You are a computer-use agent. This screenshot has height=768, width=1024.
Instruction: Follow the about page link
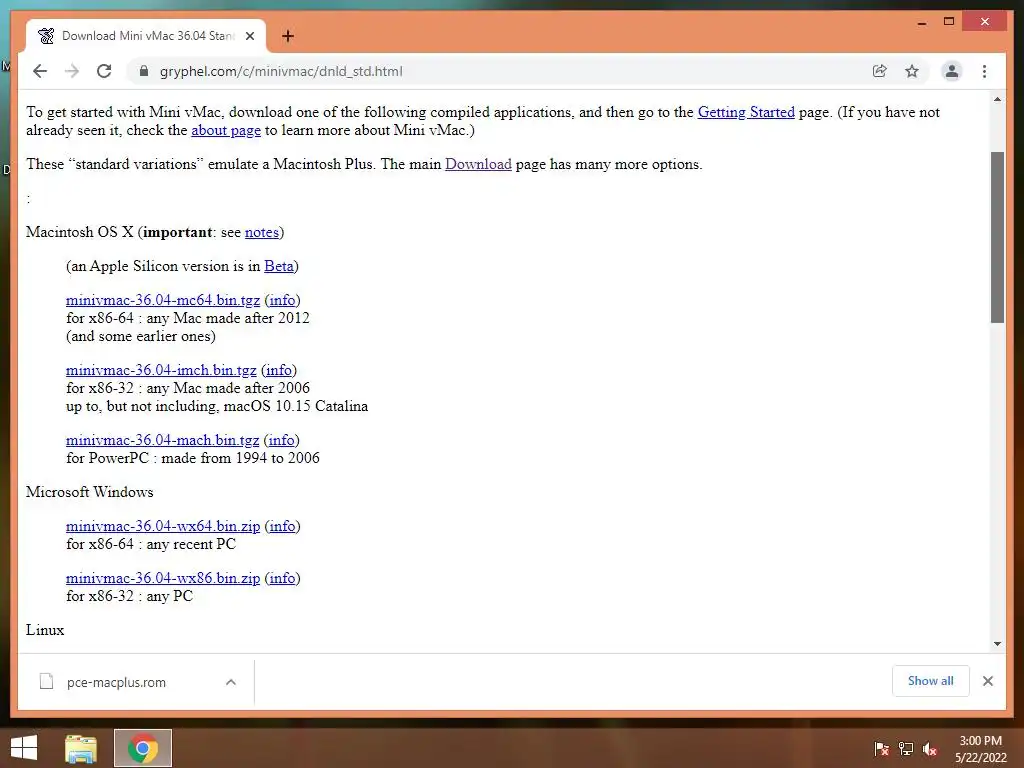click(226, 130)
